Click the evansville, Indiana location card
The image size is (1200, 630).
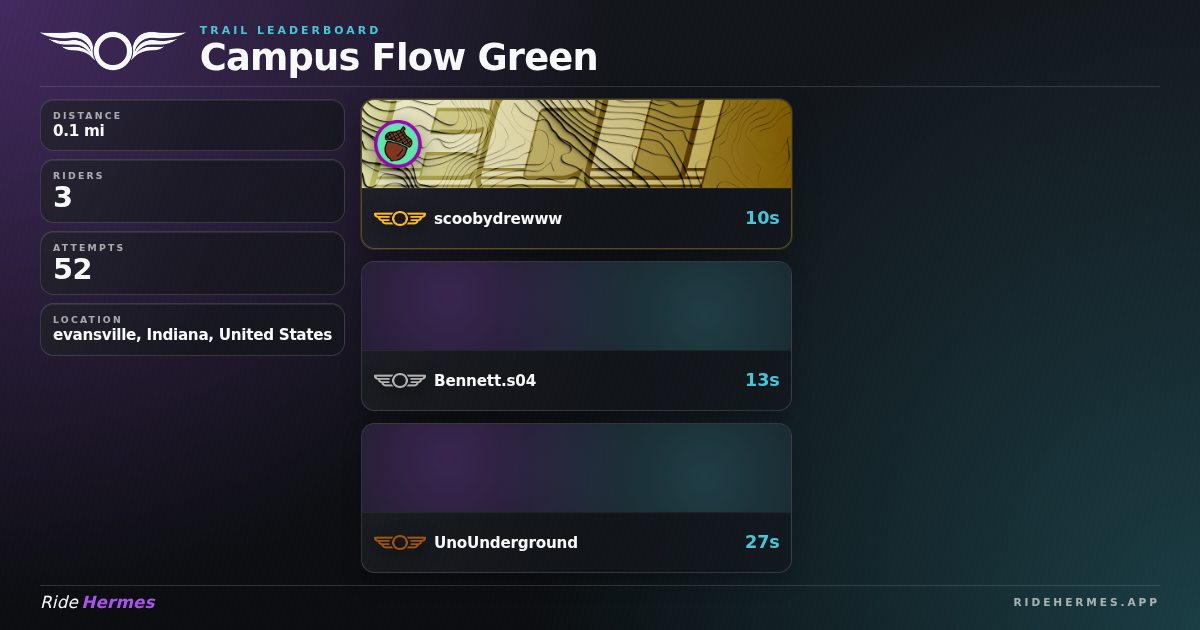pos(192,329)
